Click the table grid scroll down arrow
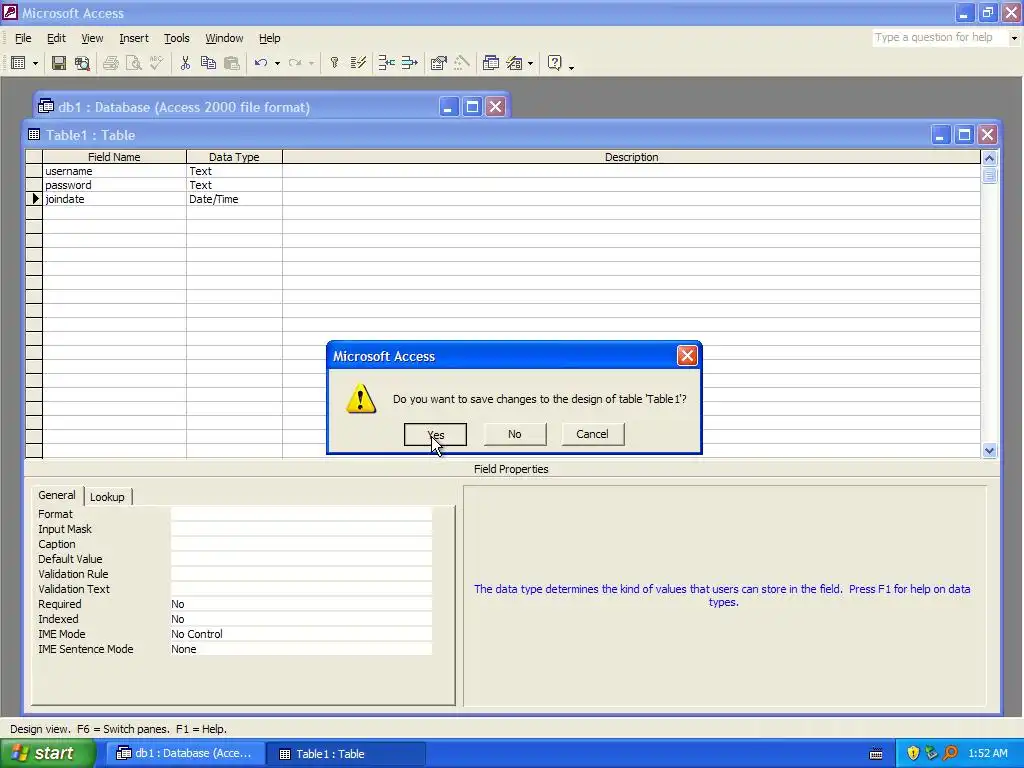Viewport: 1024px width, 768px height. [x=989, y=450]
